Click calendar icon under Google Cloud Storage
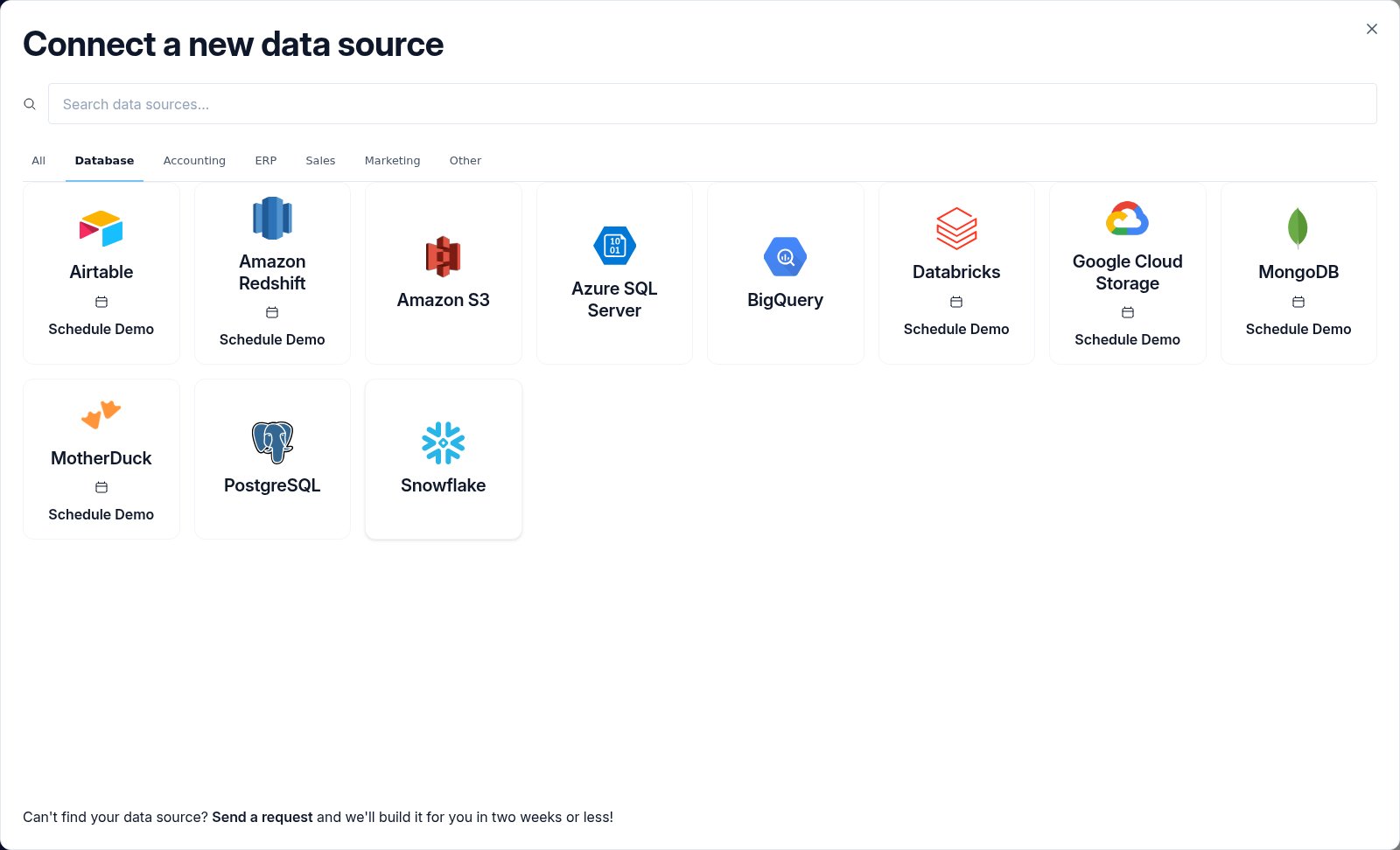Screen dimensions: 1400x850 click(x=1127, y=312)
